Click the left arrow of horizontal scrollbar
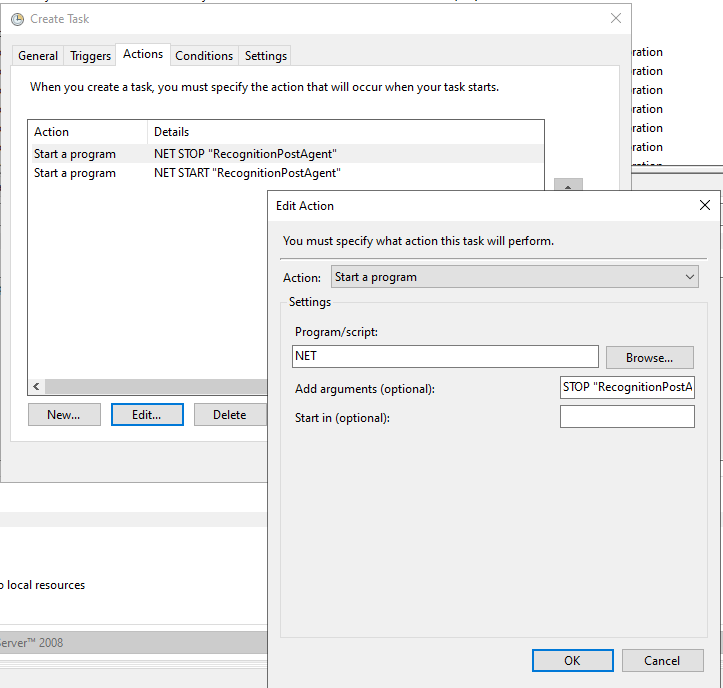The width and height of the screenshot is (723, 688). [x=36, y=386]
